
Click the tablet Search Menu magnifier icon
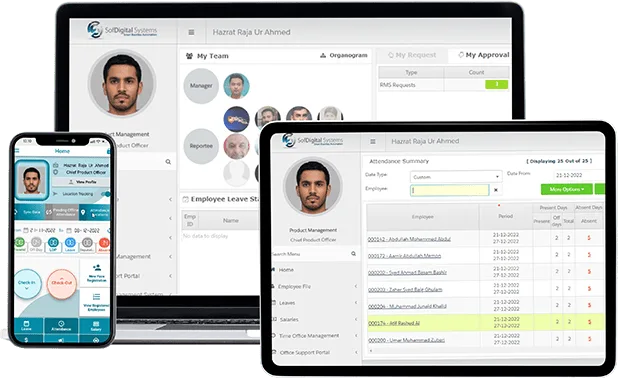point(353,254)
